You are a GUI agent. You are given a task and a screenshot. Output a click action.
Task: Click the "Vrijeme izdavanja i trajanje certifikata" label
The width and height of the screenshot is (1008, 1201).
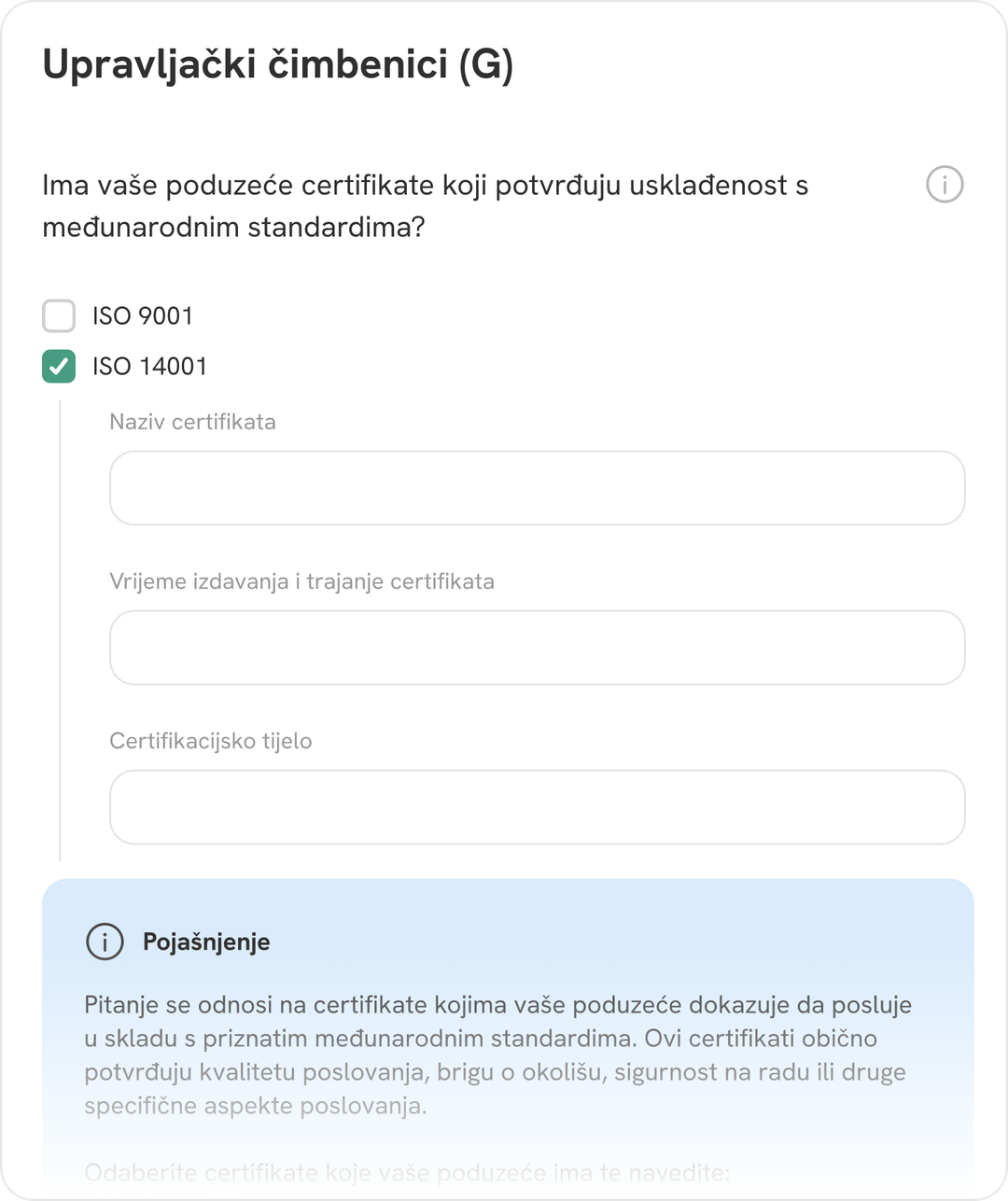[301, 581]
